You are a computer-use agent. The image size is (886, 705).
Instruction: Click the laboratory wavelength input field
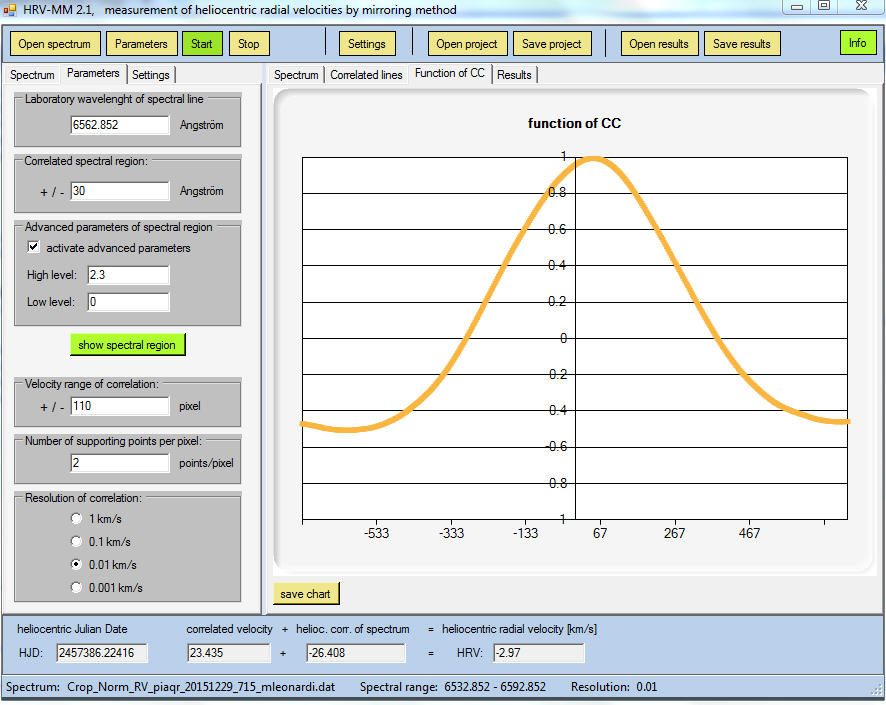pos(120,125)
